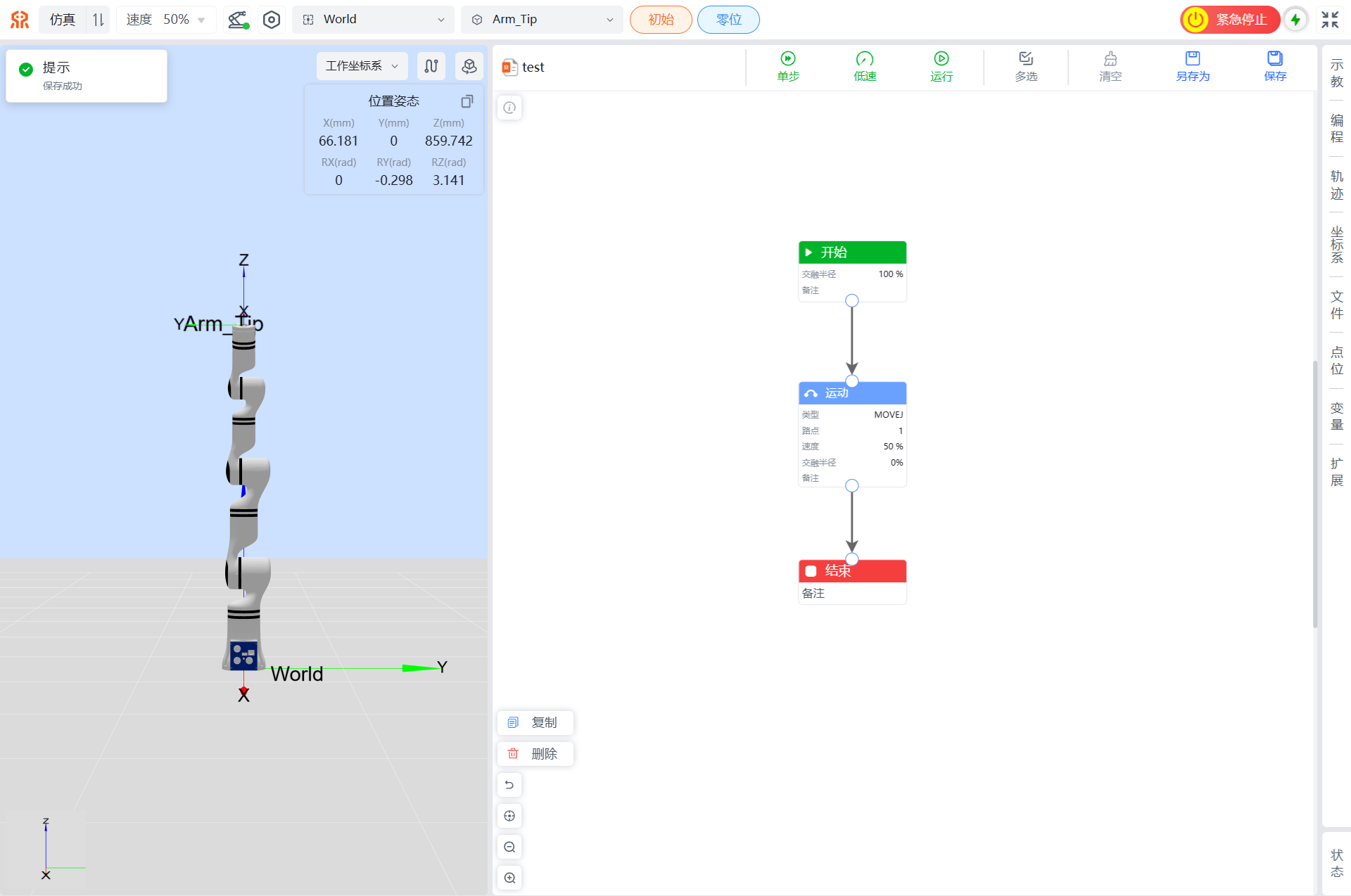The height and width of the screenshot is (896, 1351).
Task: Toggle the up-down arrows mode switch
Action: coord(99,20)
